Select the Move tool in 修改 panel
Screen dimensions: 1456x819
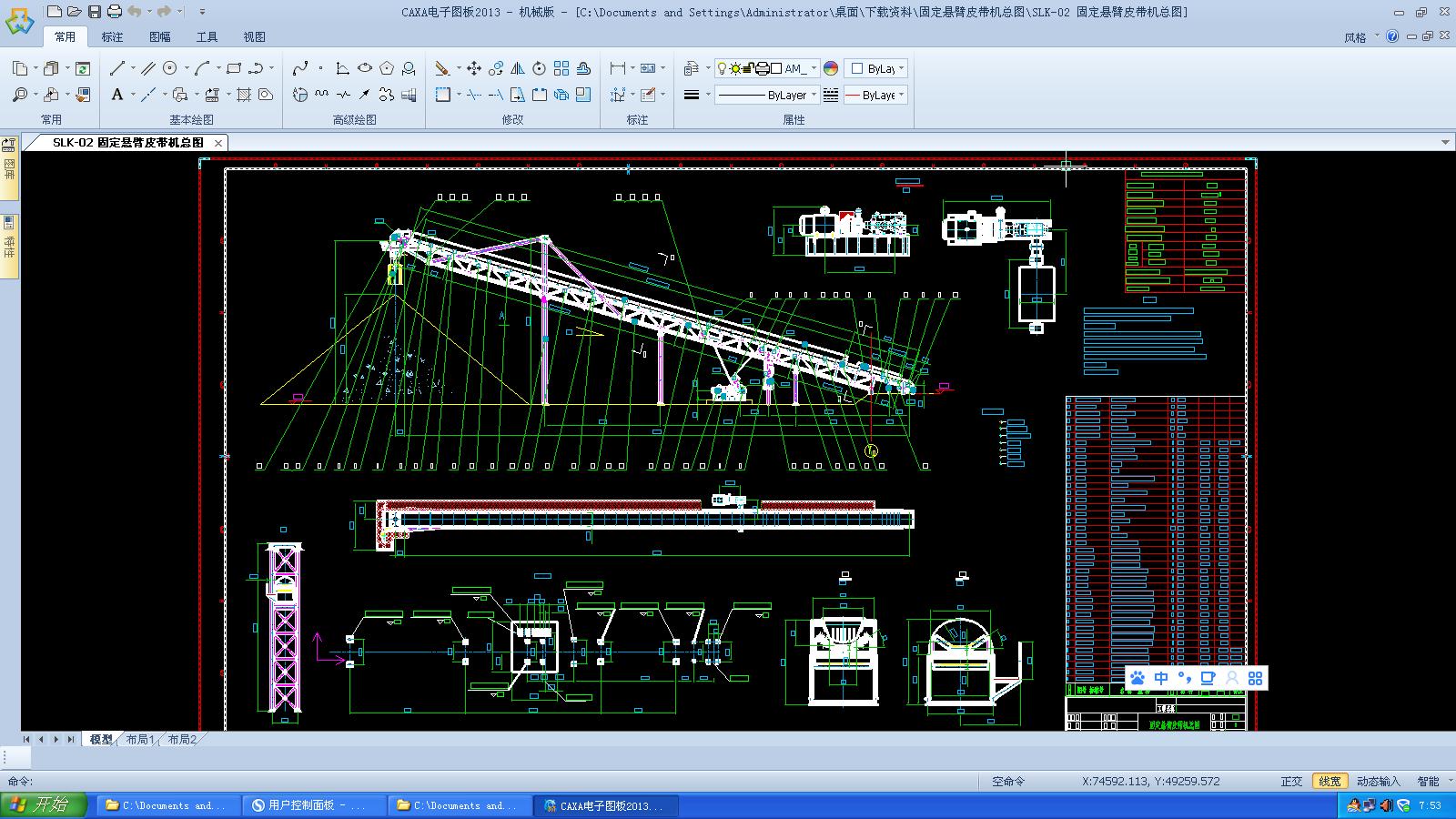coord(473,67)
